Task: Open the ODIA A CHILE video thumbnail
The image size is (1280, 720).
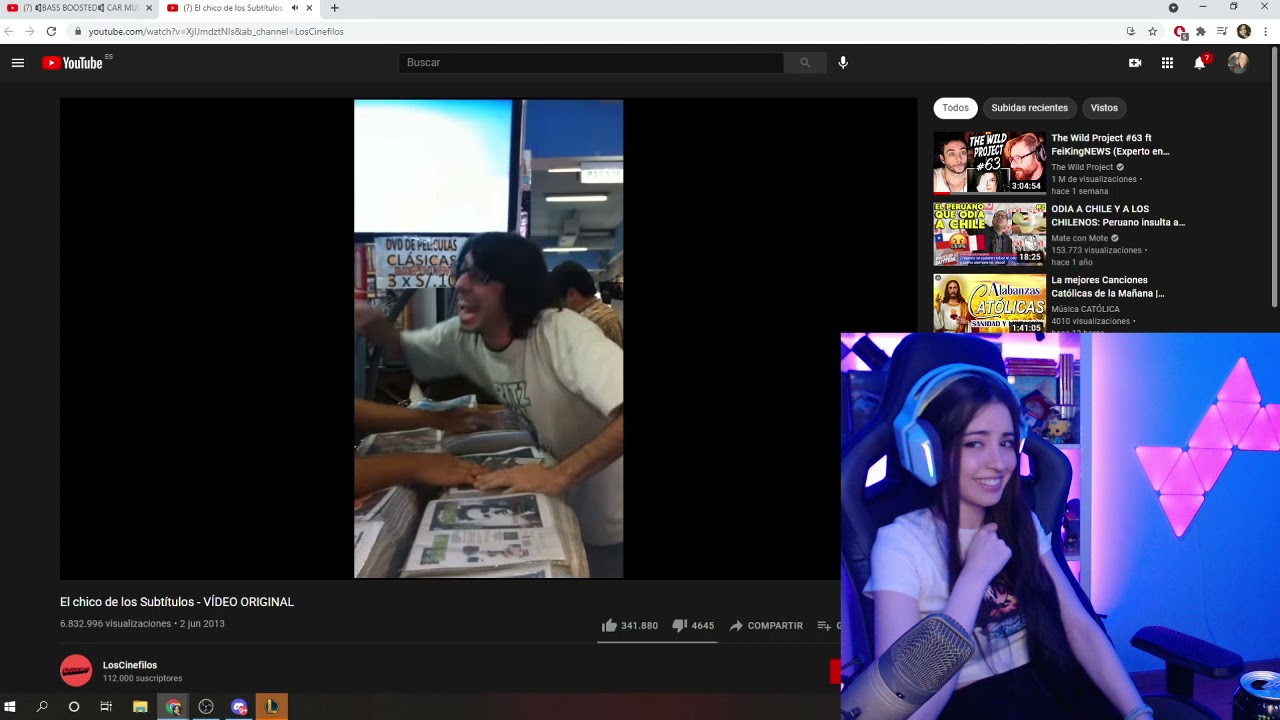Action: pos(989,233)
